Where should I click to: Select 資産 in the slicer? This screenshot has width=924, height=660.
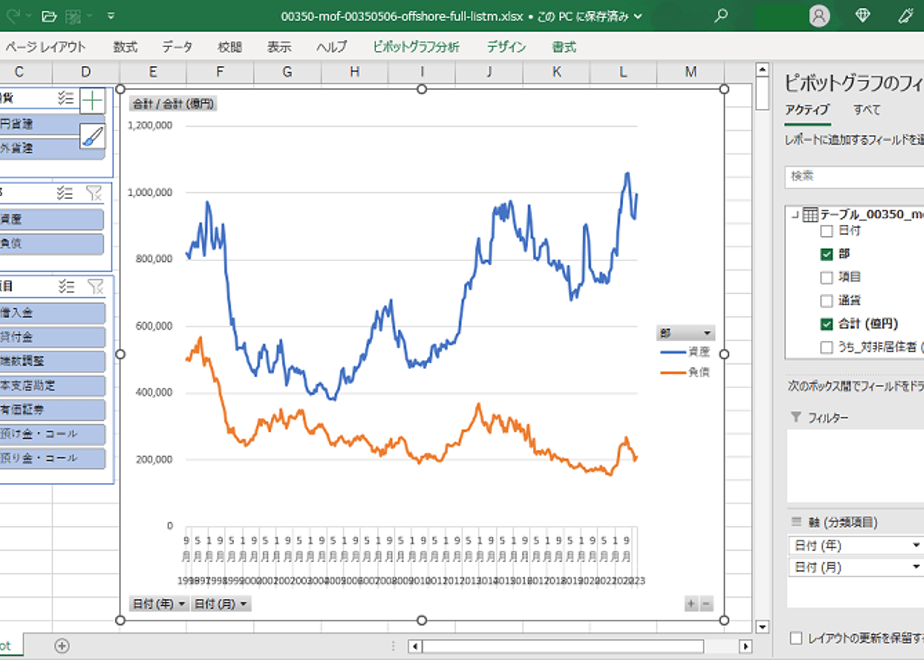[51, 219]
